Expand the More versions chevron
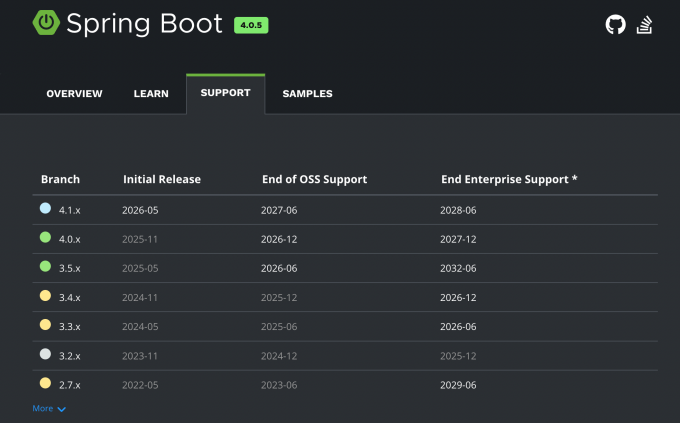 62,409
